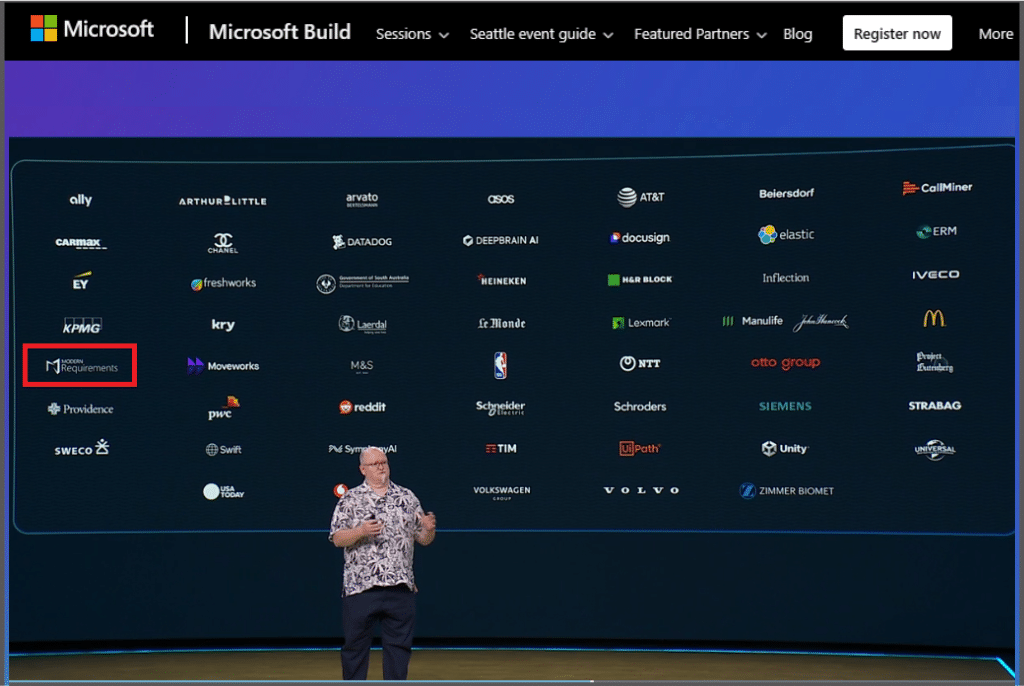
Task: Click the STRABAG logo
Action: (935, 406)
